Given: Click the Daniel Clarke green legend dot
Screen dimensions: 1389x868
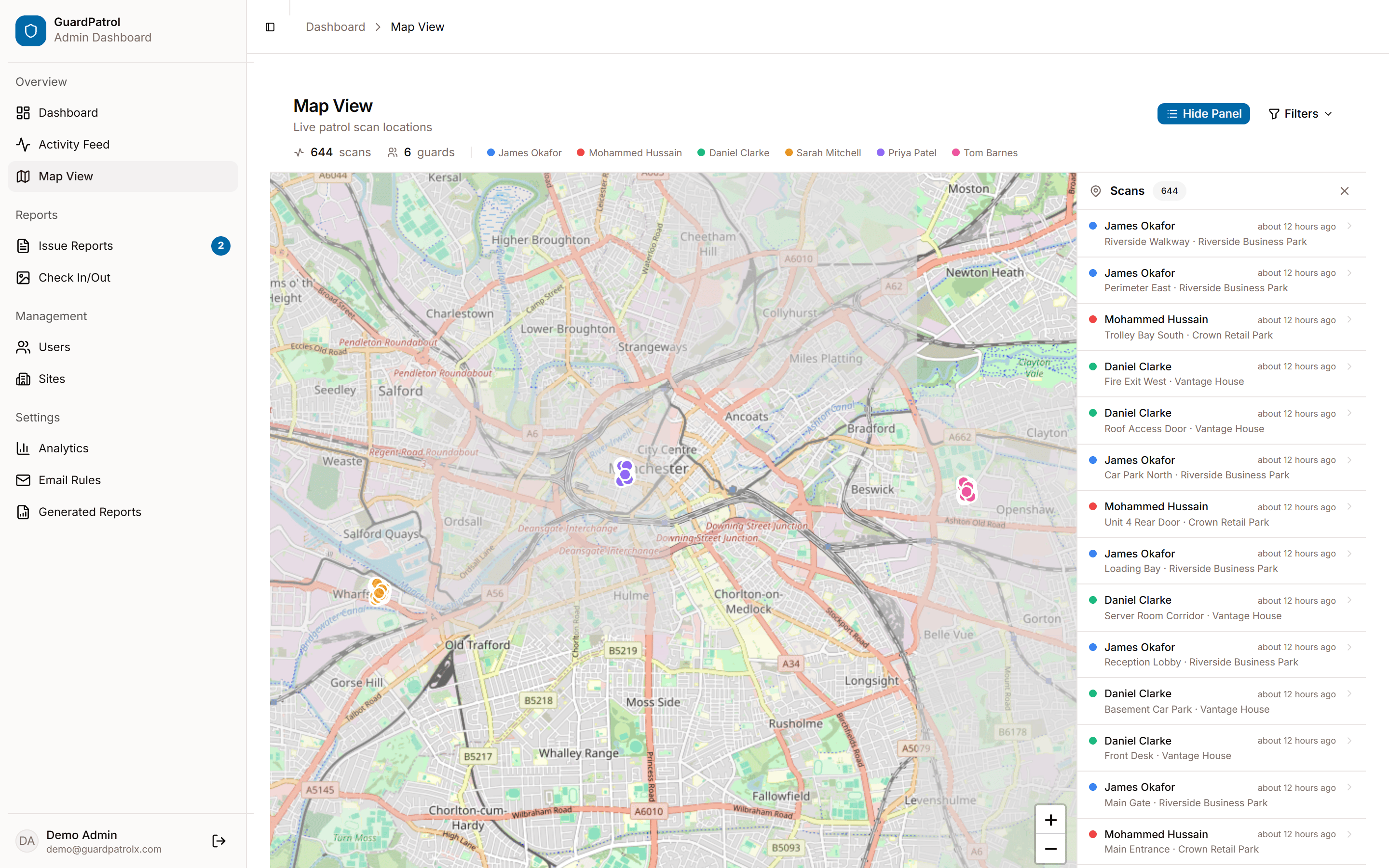Looking at the screenshot, I should click(x=701, y=153).
